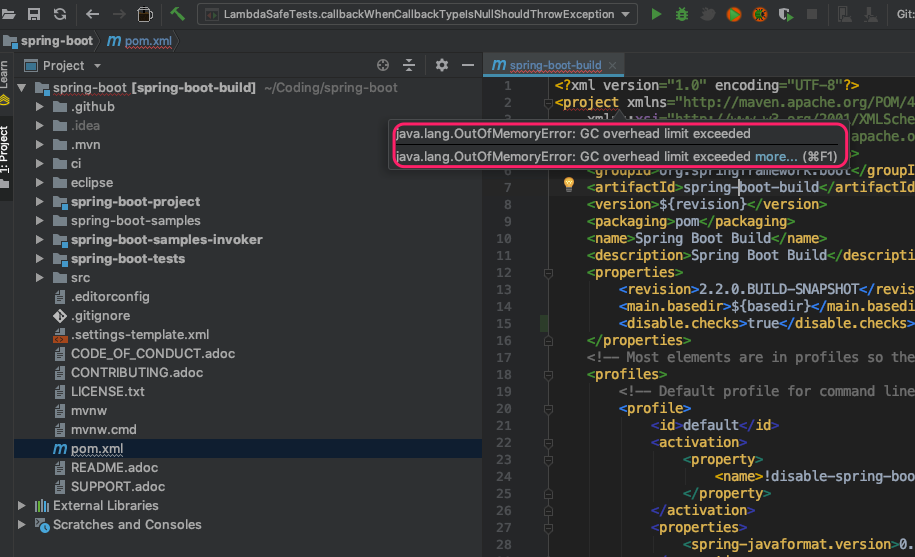Click the Synchronize refresh icon
Image resolution: width=915 pixels, height=557 pixels.
pyautogui.click(x=60, y=14)
